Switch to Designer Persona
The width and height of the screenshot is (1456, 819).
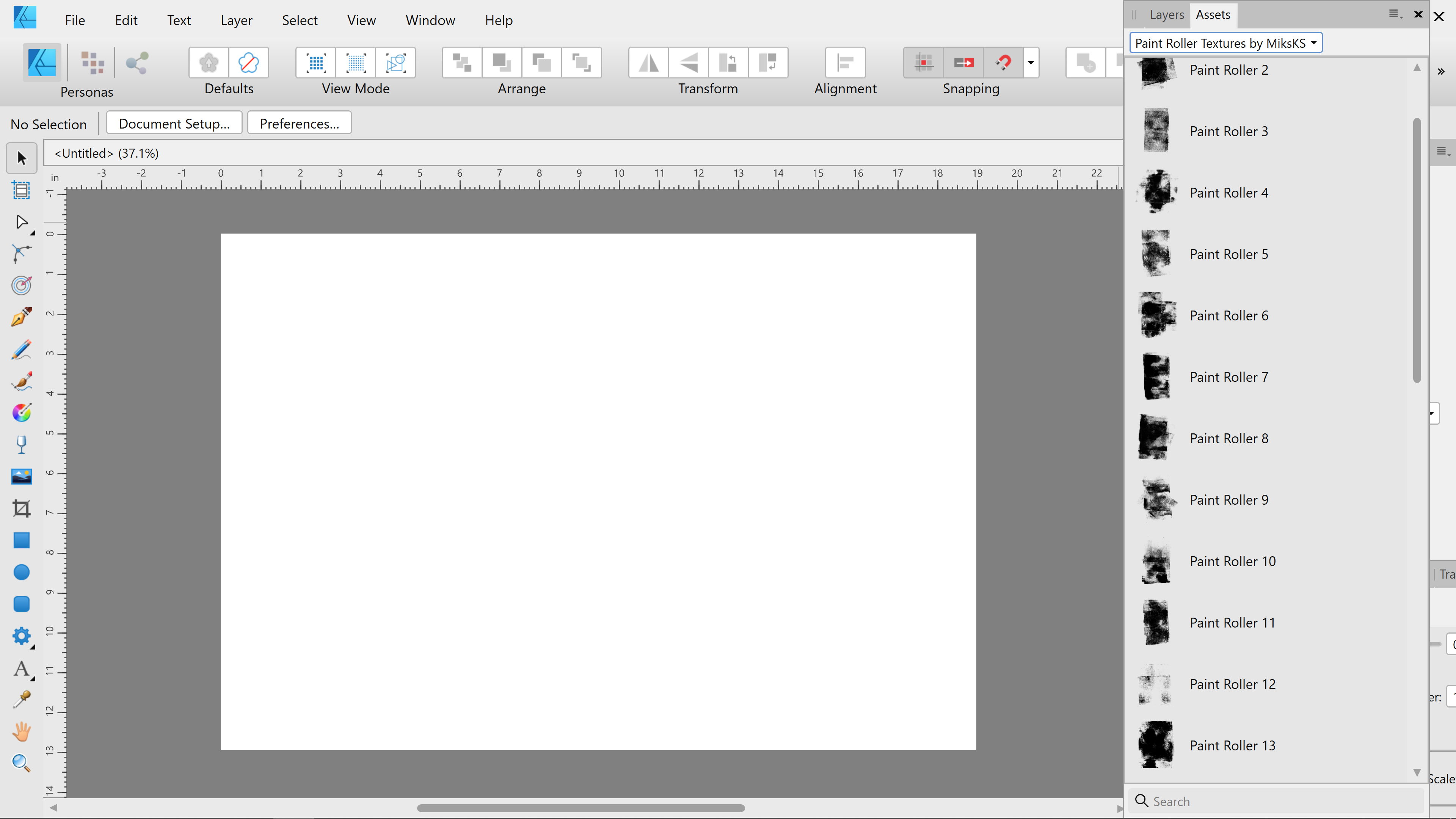42,63
